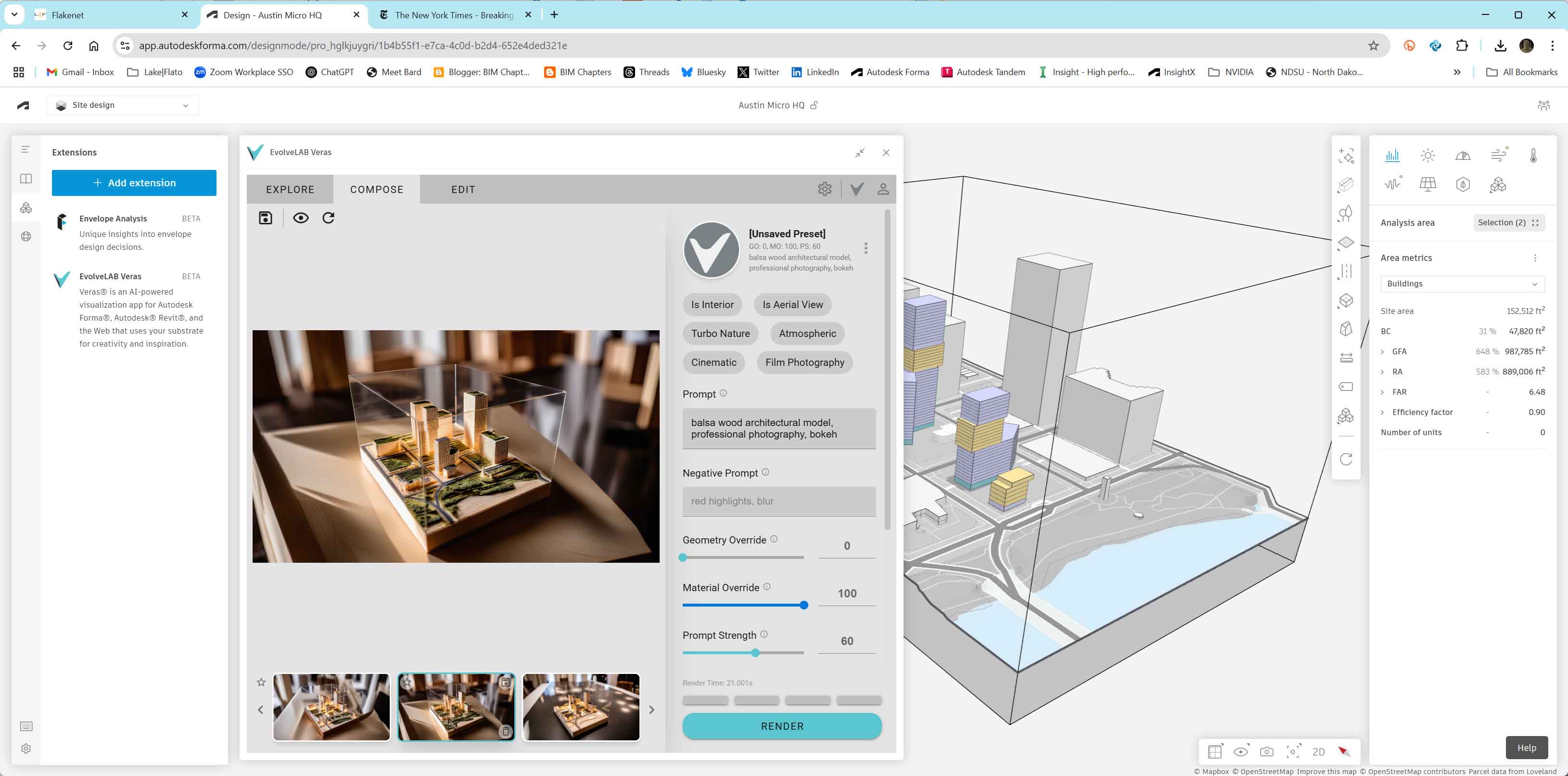The width and height of the screenshot is (1568, 776).
Task: Open the Wind analysis tool
Action: (1499, 155)
